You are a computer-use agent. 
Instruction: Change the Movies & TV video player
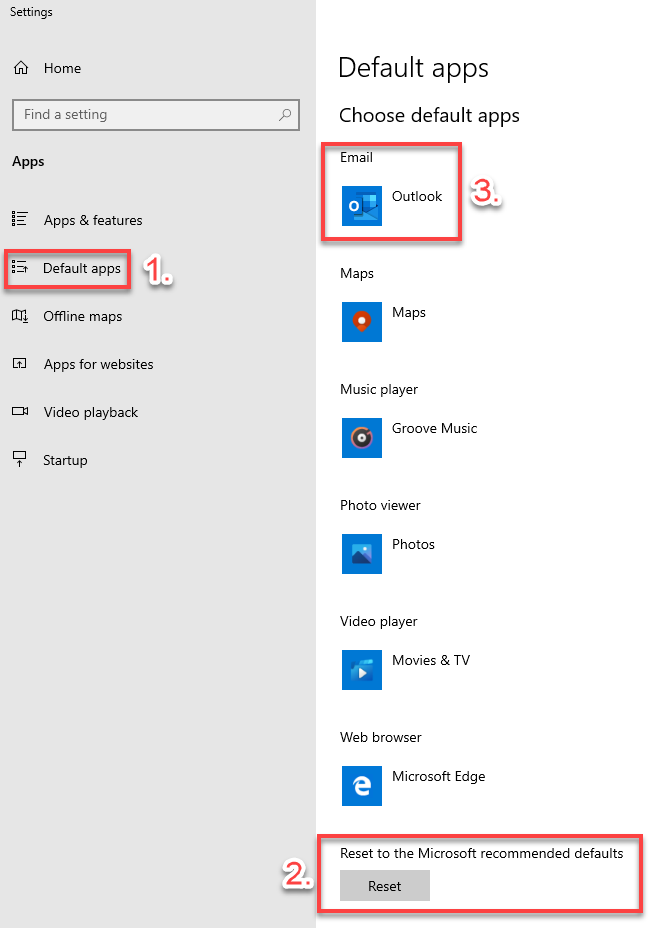click(431, 660)
